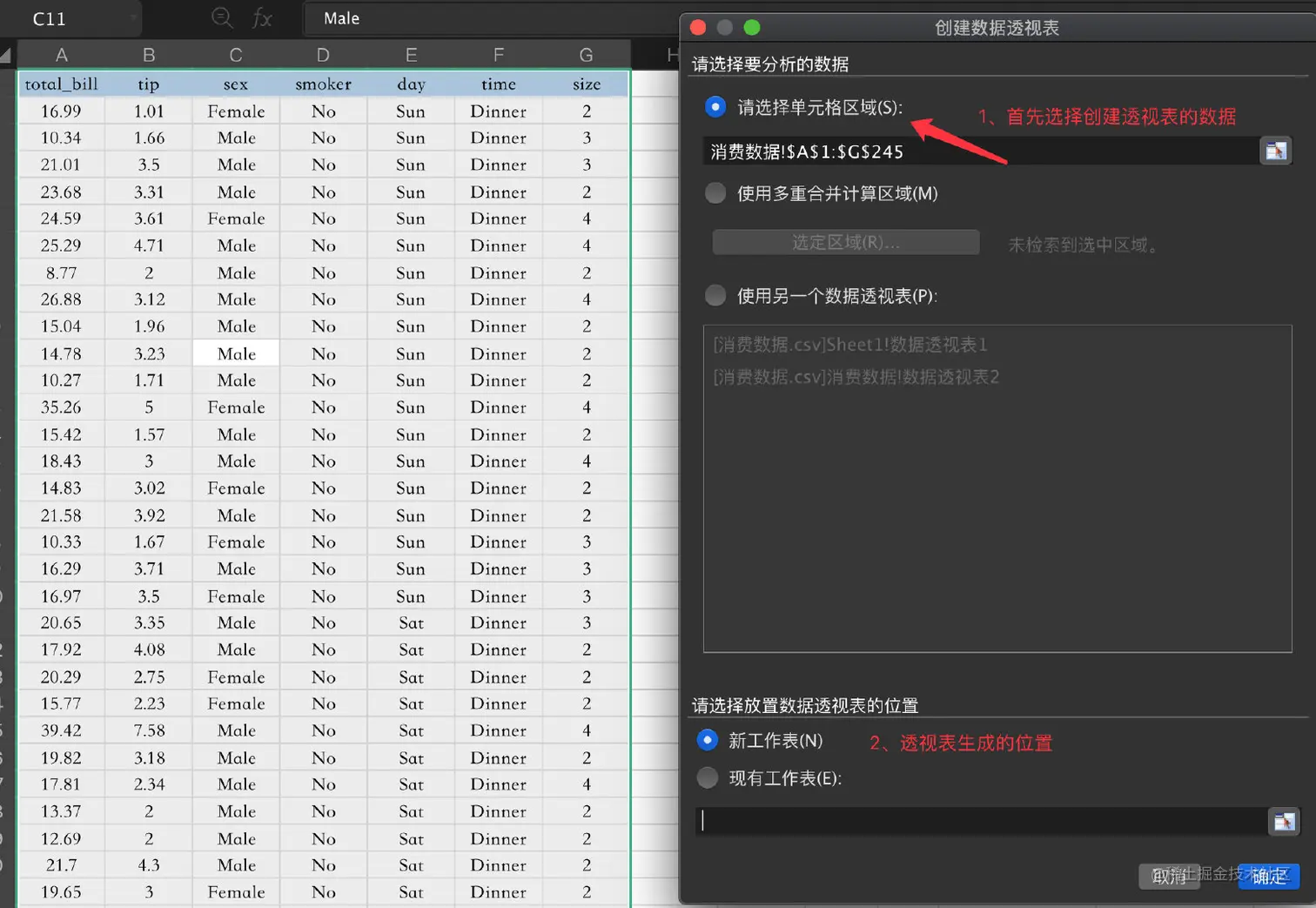Click the Female cell in the 19.65 row
Image resolution: width=1316 pixels, height=908 pixels.
click(x=236, y=892)
